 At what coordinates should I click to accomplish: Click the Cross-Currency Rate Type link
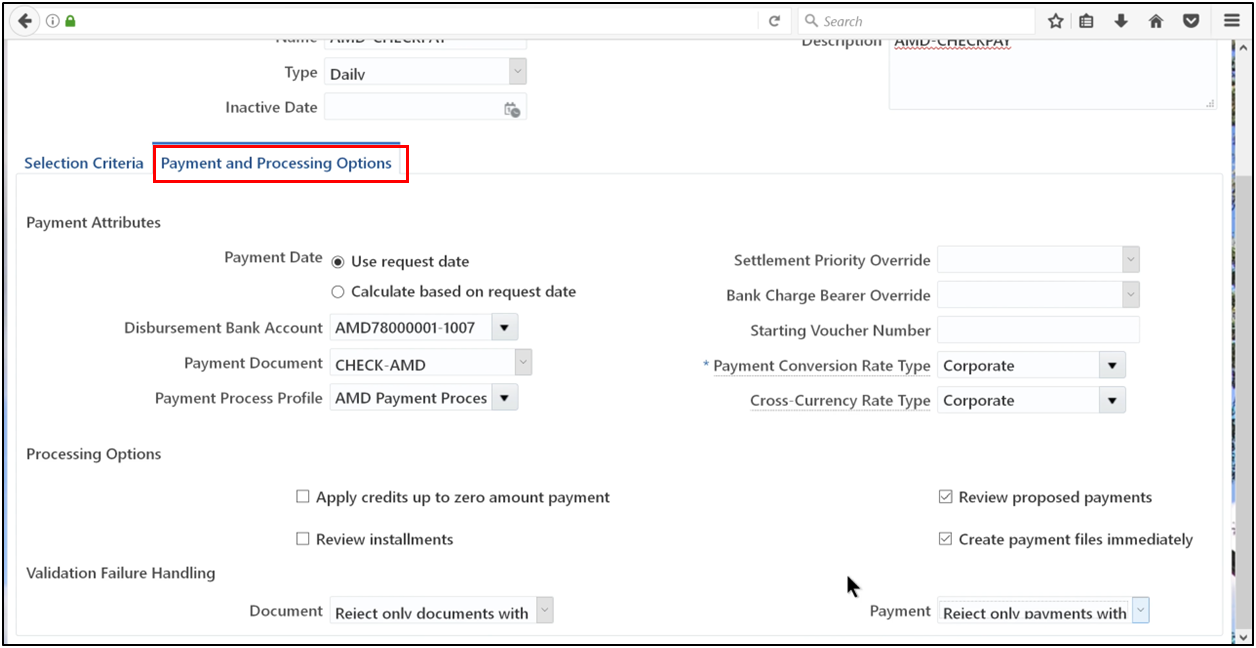point(840,400)
